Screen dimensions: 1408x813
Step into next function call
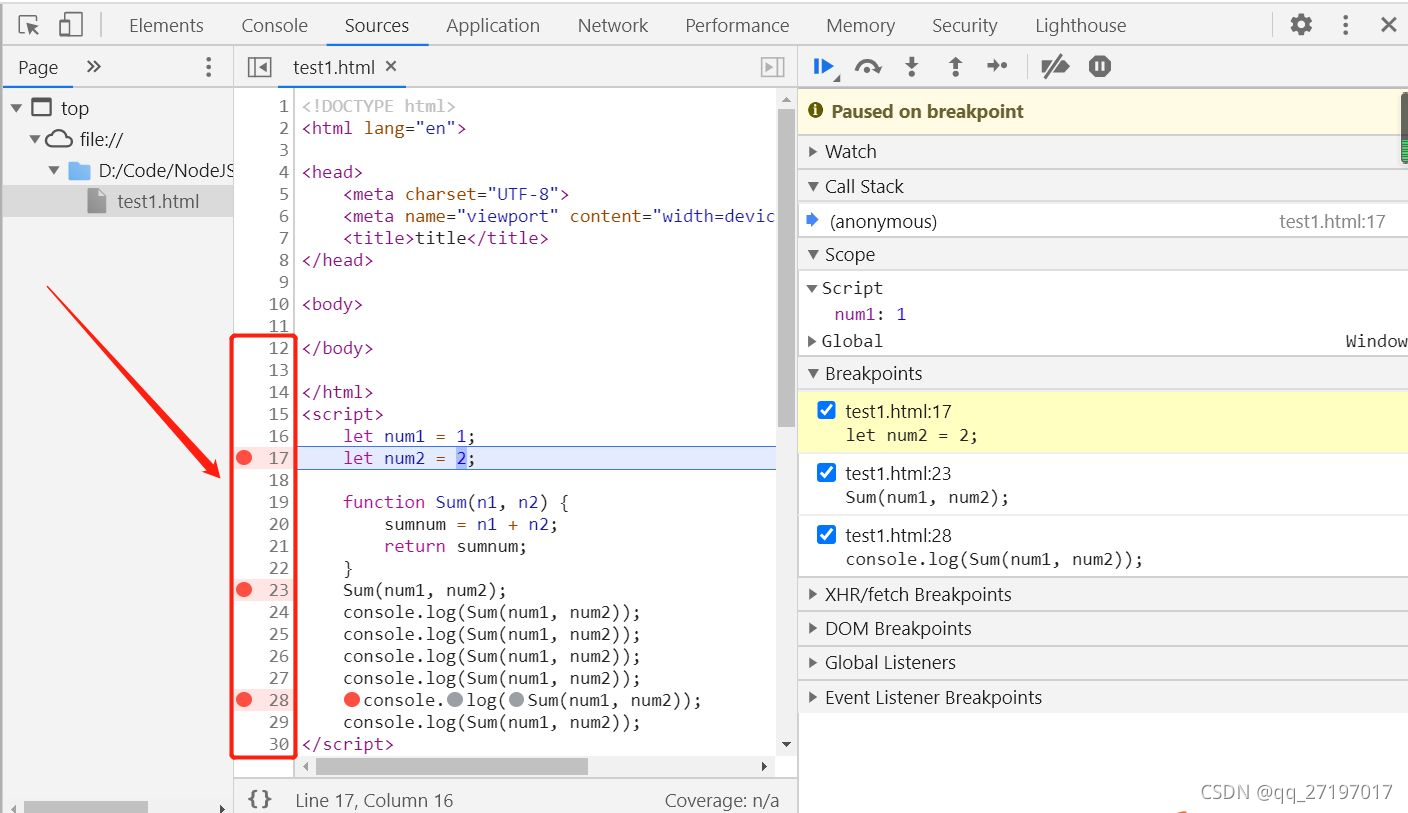click(911, 67)
